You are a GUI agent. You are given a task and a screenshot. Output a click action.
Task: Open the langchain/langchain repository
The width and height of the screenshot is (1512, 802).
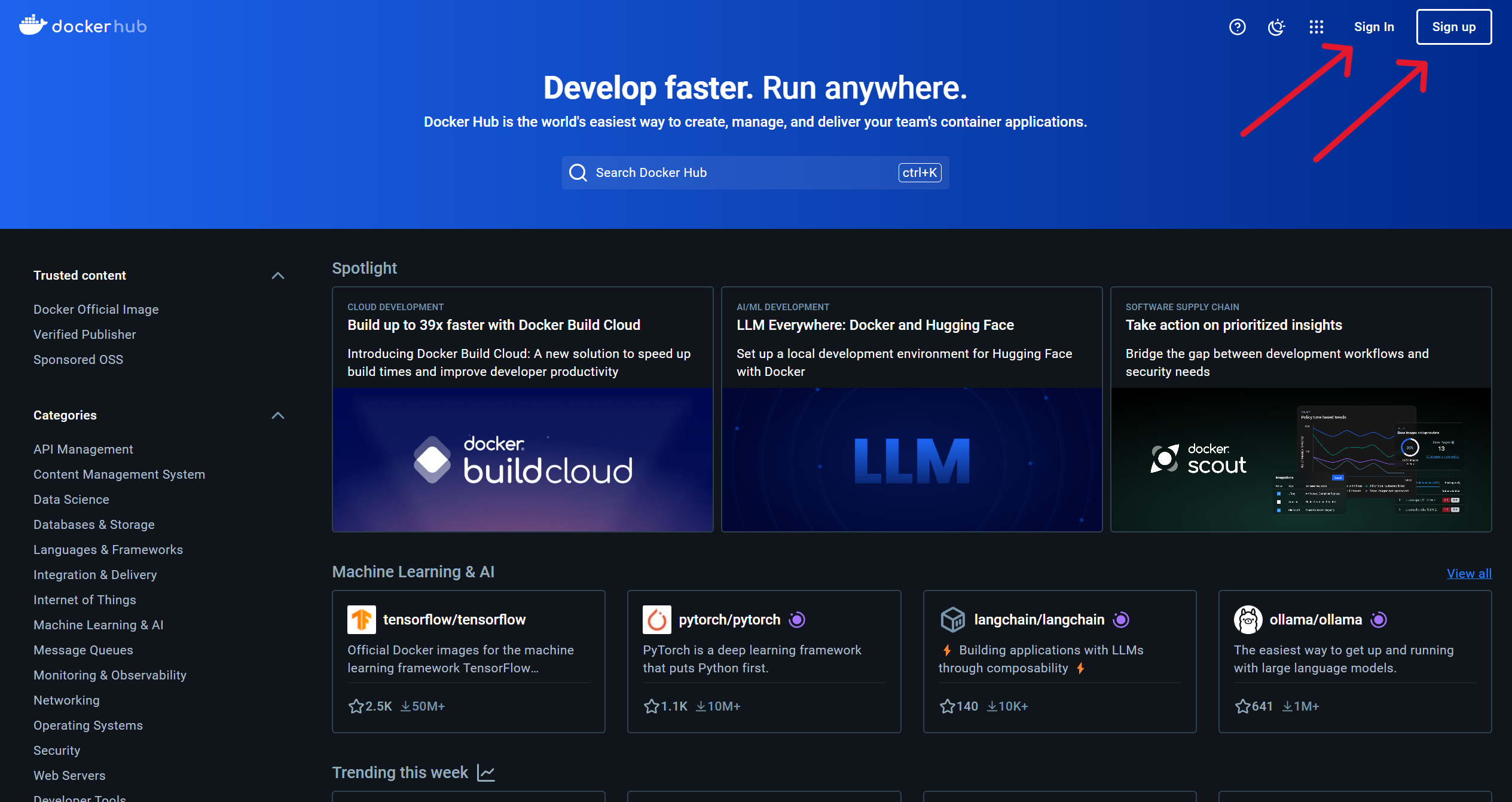(x=1039, y=620)
